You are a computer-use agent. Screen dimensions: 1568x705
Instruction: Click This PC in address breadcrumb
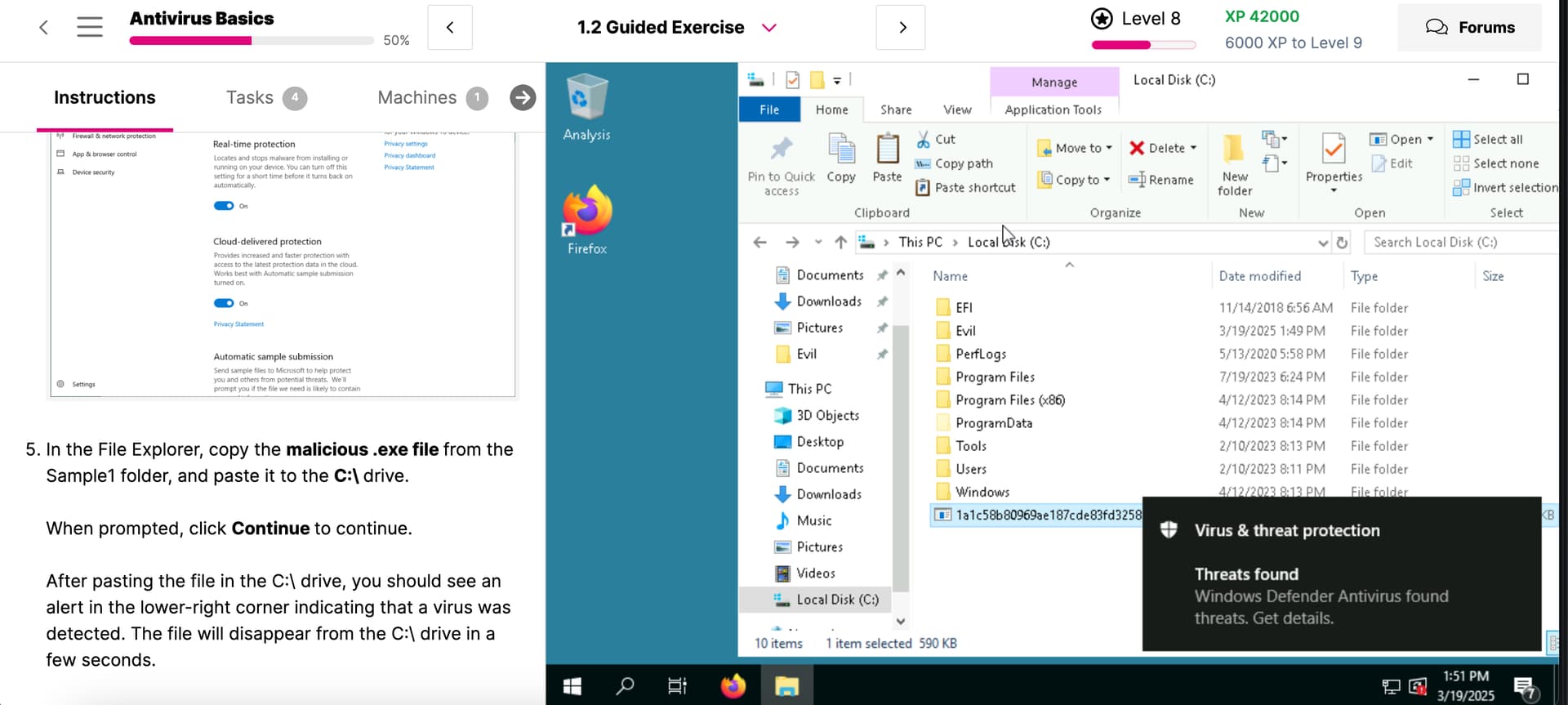pos(920,242)
